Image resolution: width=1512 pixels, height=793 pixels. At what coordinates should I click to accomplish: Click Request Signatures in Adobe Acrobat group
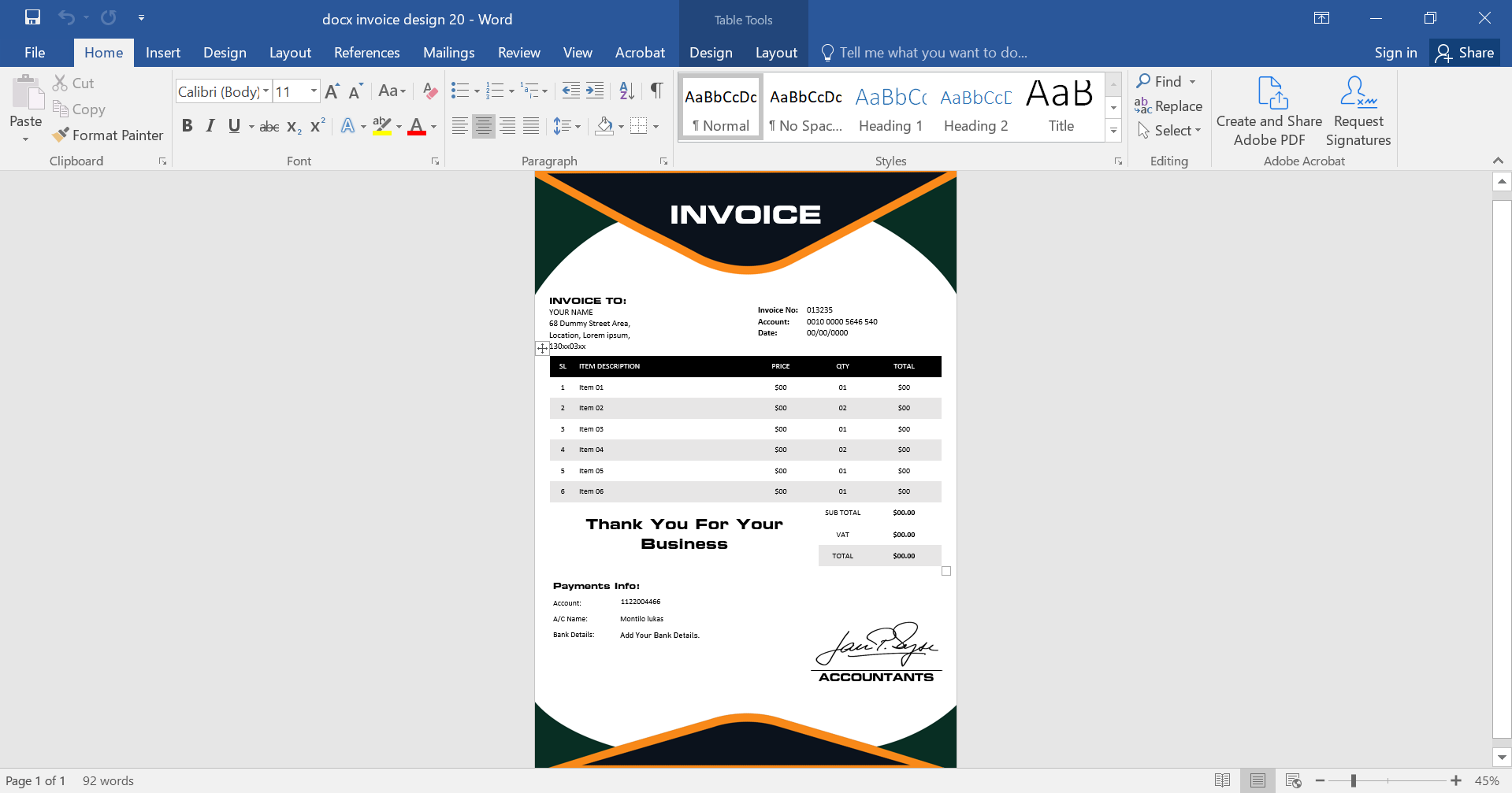coord(1357,110)
